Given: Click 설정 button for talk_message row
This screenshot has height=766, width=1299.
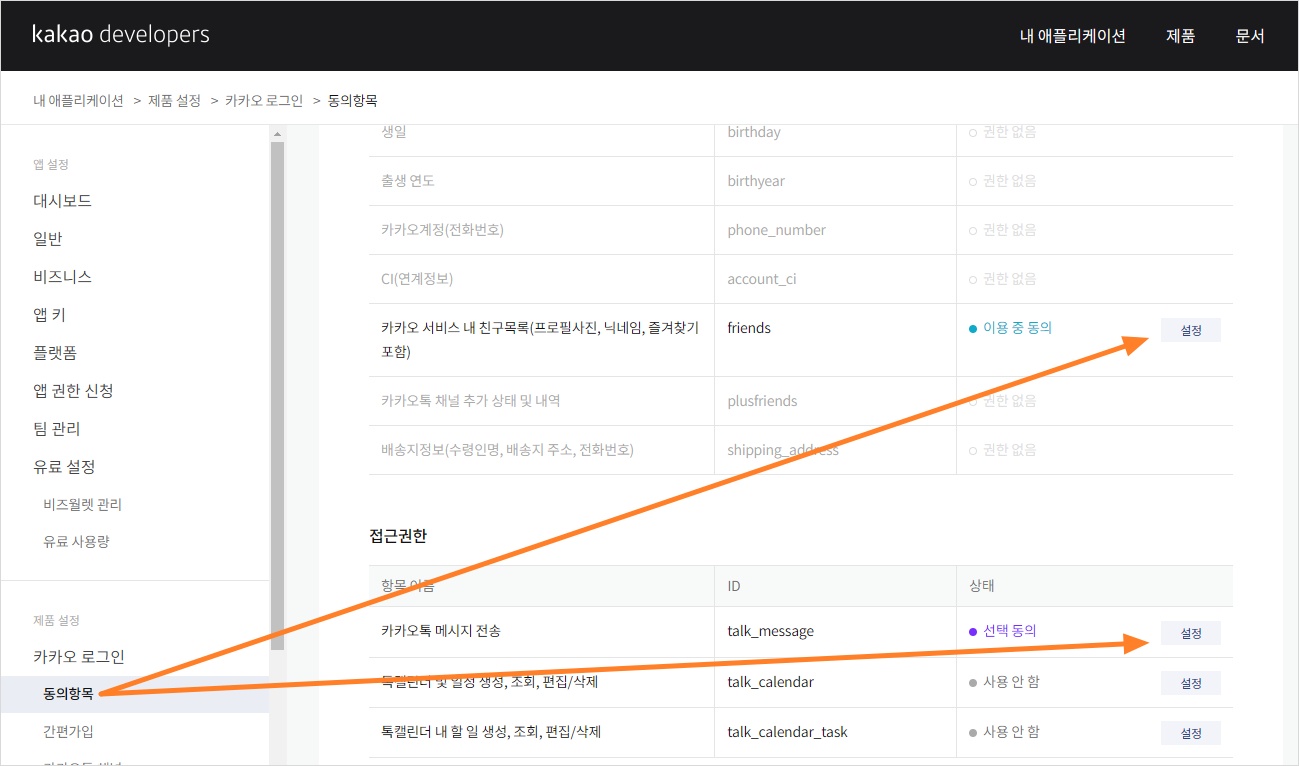Looking at the screenshot, I should coord(1191,633).
